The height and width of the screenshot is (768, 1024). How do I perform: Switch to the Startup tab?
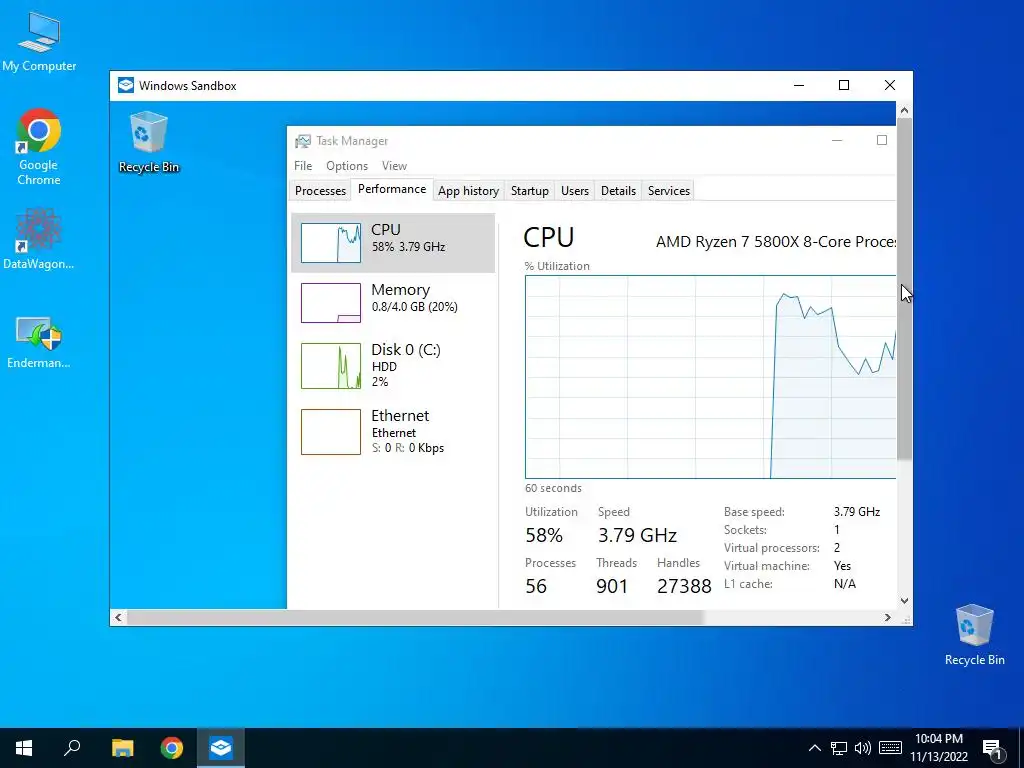530,191
